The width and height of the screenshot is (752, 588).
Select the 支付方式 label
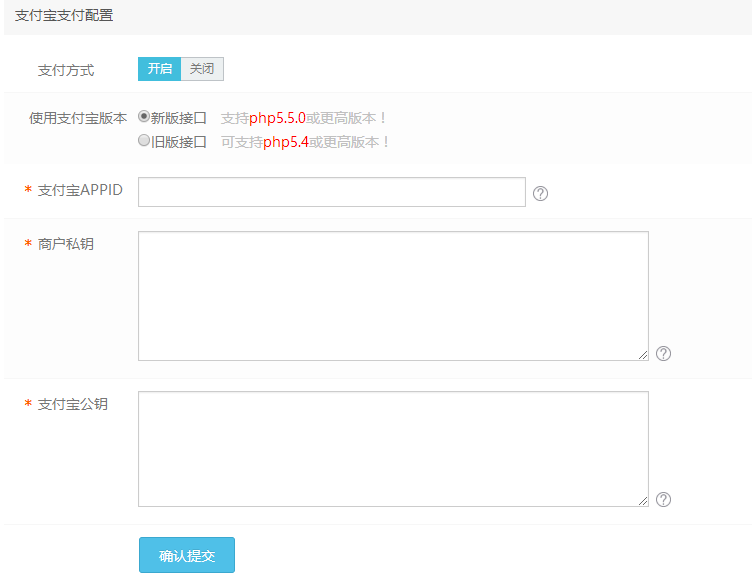tap(66, 71)
